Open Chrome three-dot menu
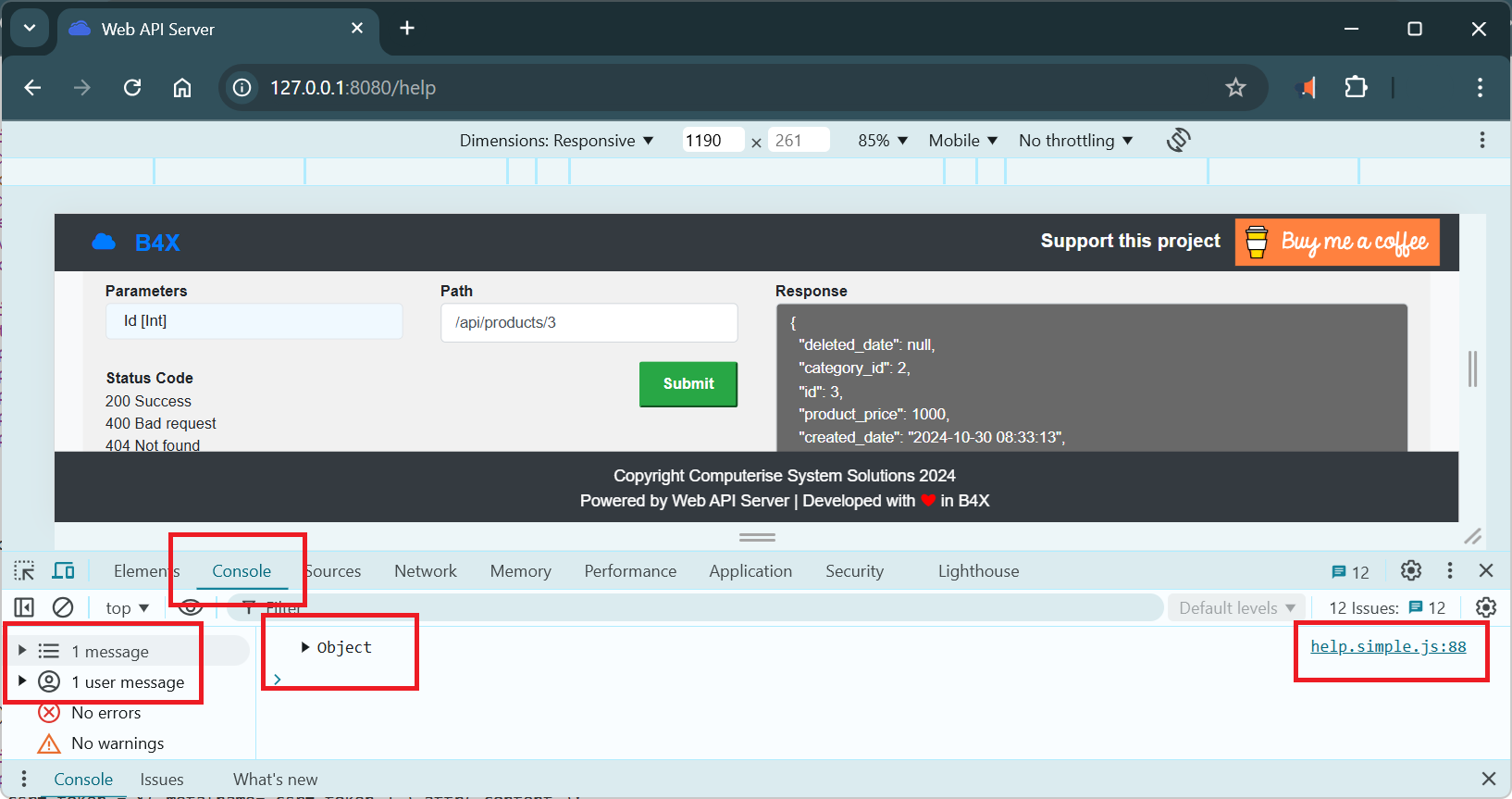 click(1480, 88)
